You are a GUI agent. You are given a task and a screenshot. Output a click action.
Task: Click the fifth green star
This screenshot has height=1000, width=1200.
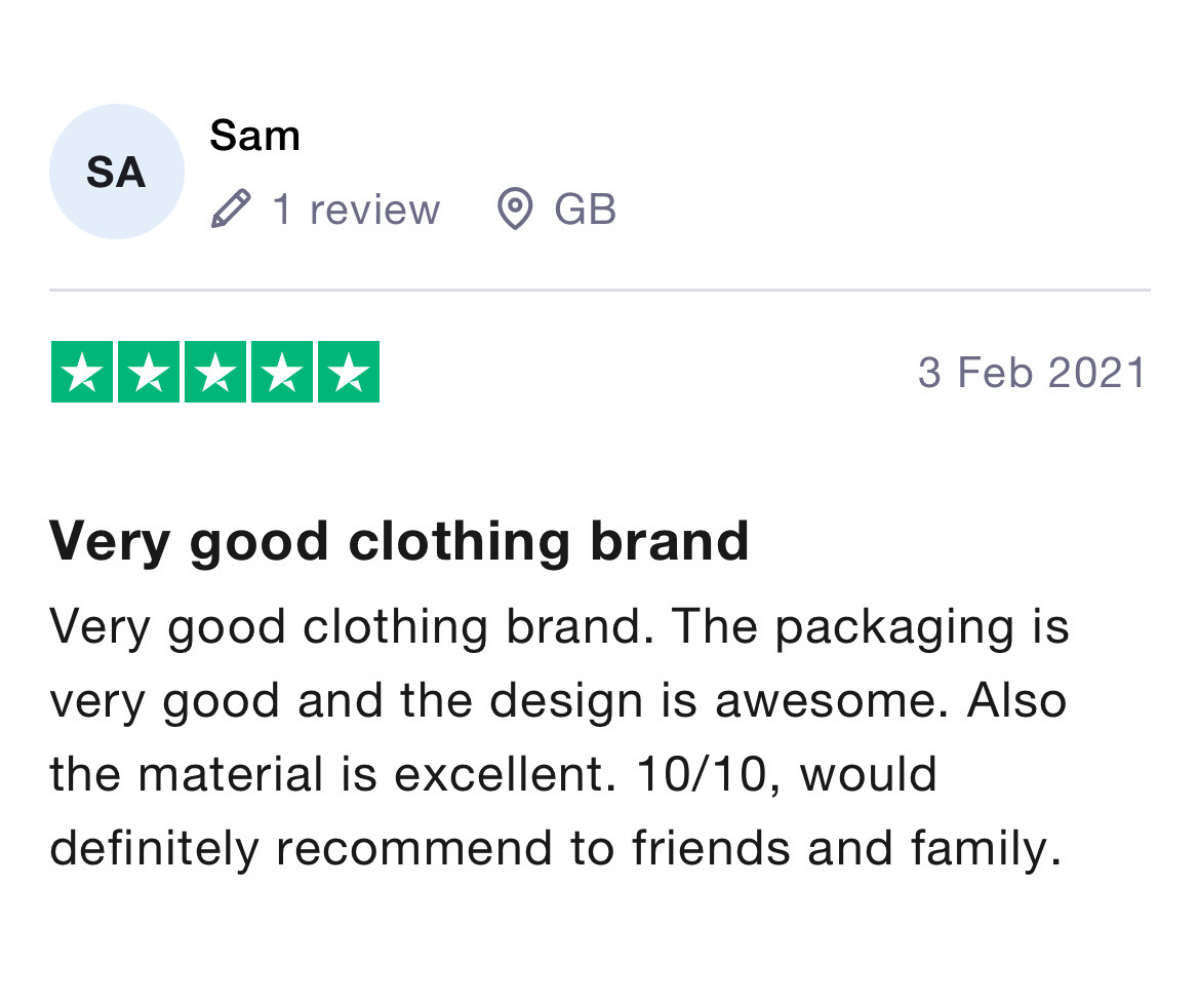click(x=349, y=372)
